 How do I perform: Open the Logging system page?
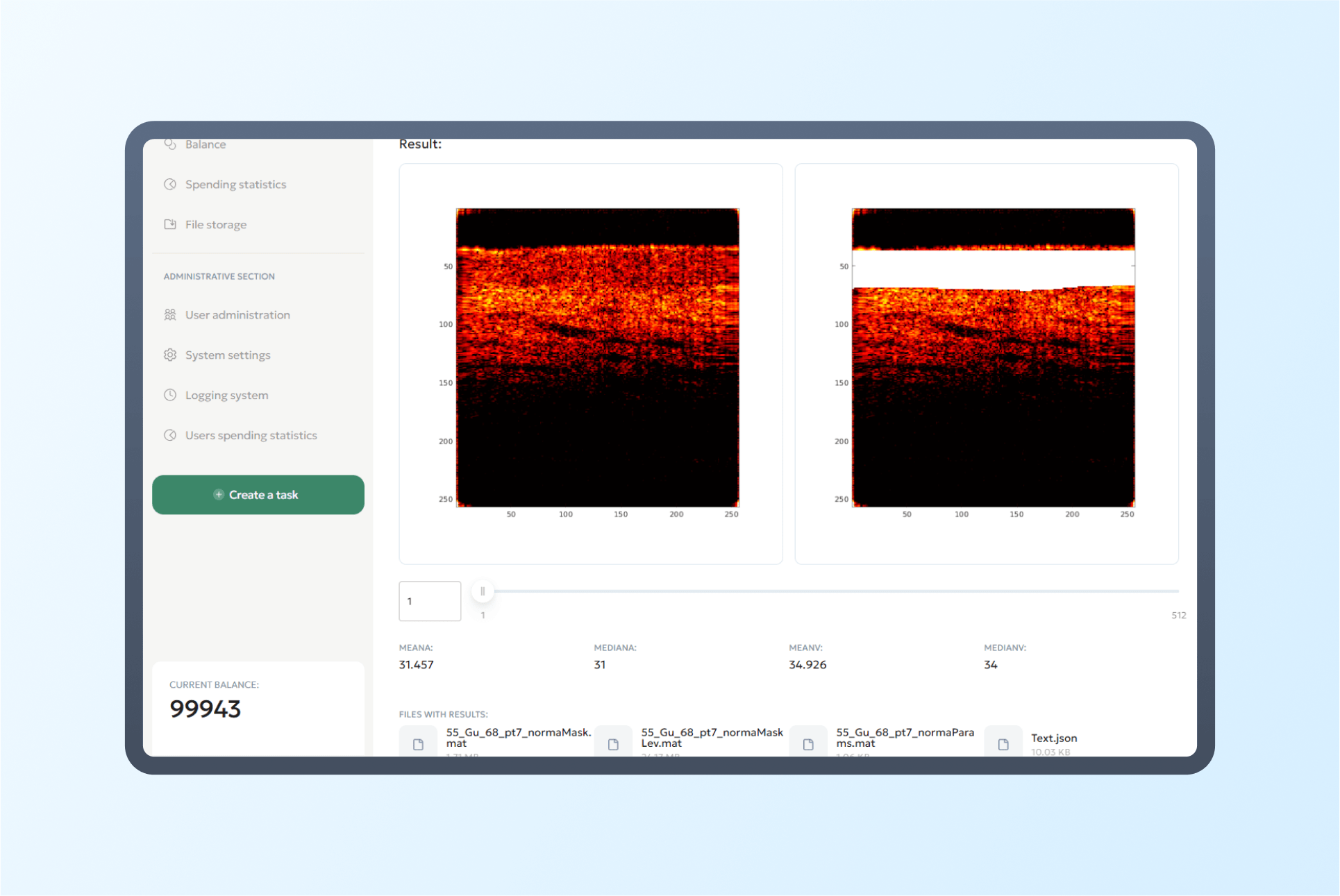pyautogui.click(x=226, y=396)
